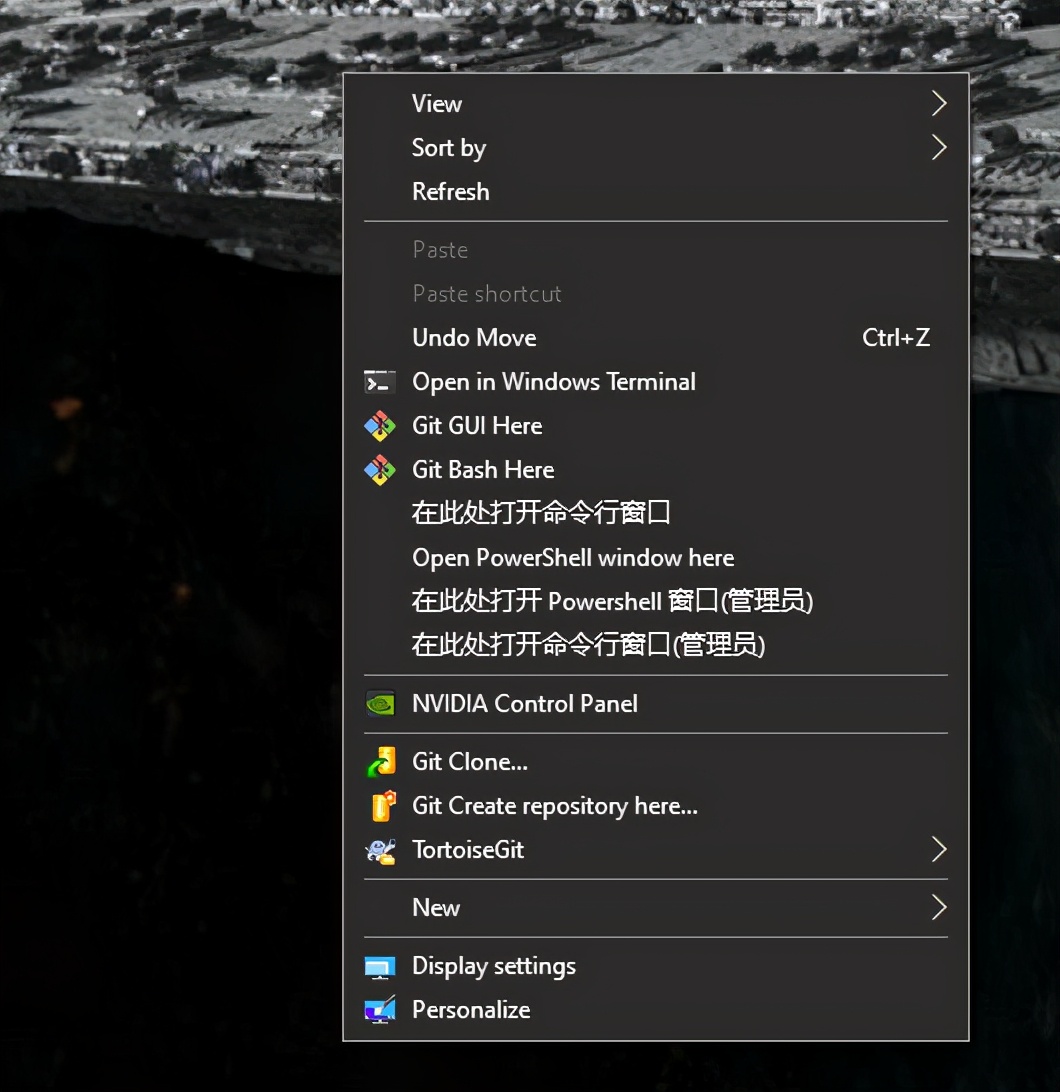
Task: Click the Personalize paintbrush icon
Action: click(x=381, y=1009)
